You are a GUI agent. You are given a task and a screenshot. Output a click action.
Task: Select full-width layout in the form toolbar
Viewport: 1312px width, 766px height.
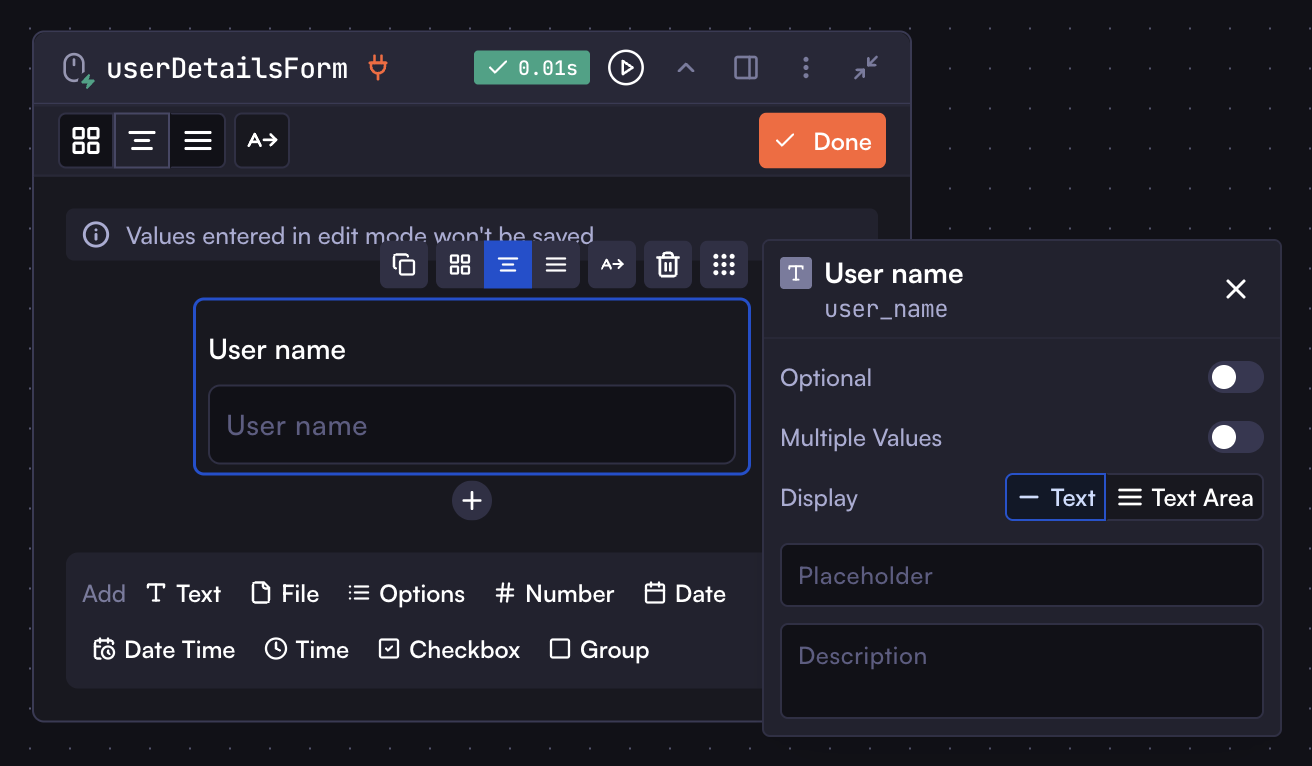click(x=198, y=141)
